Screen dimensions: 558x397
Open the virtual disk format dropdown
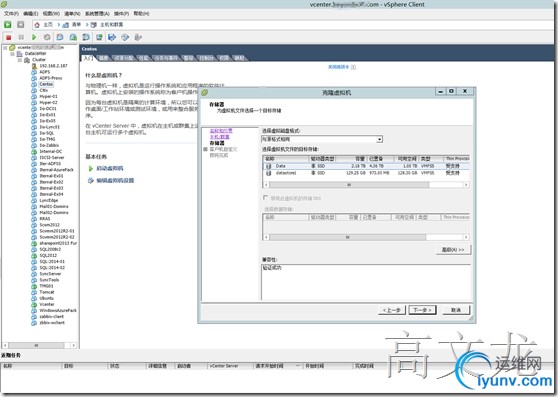tap(380, 139)
